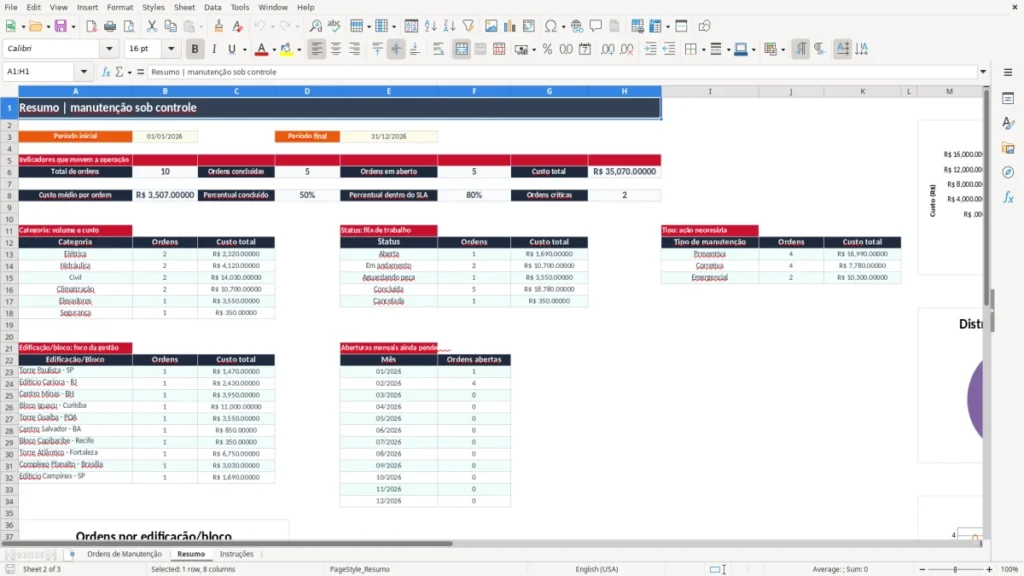The height and width of the screenshot is (576, 1024).
Task: Adjust the zoom slider handle
Action: coord(955,569)
